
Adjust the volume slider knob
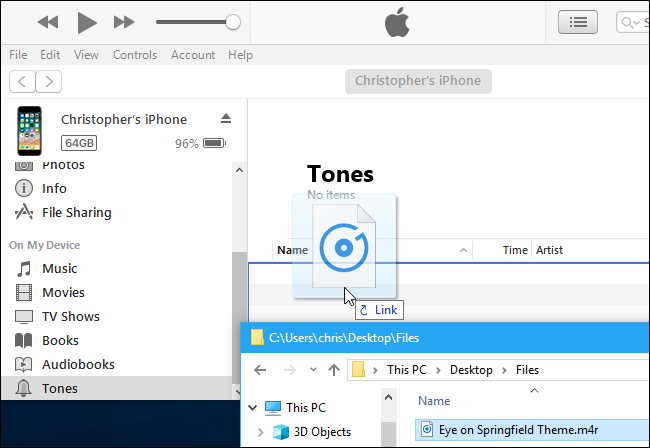233,21
